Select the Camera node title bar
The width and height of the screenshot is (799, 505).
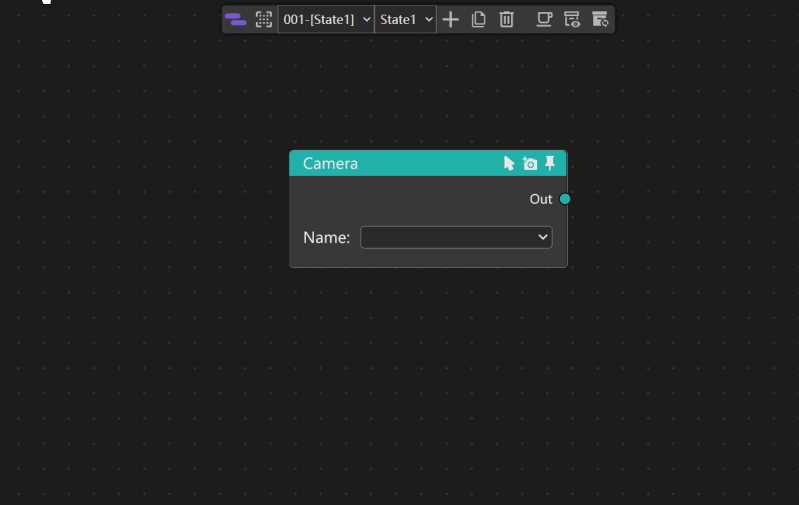pyautogui.click(x=428, y=164)
